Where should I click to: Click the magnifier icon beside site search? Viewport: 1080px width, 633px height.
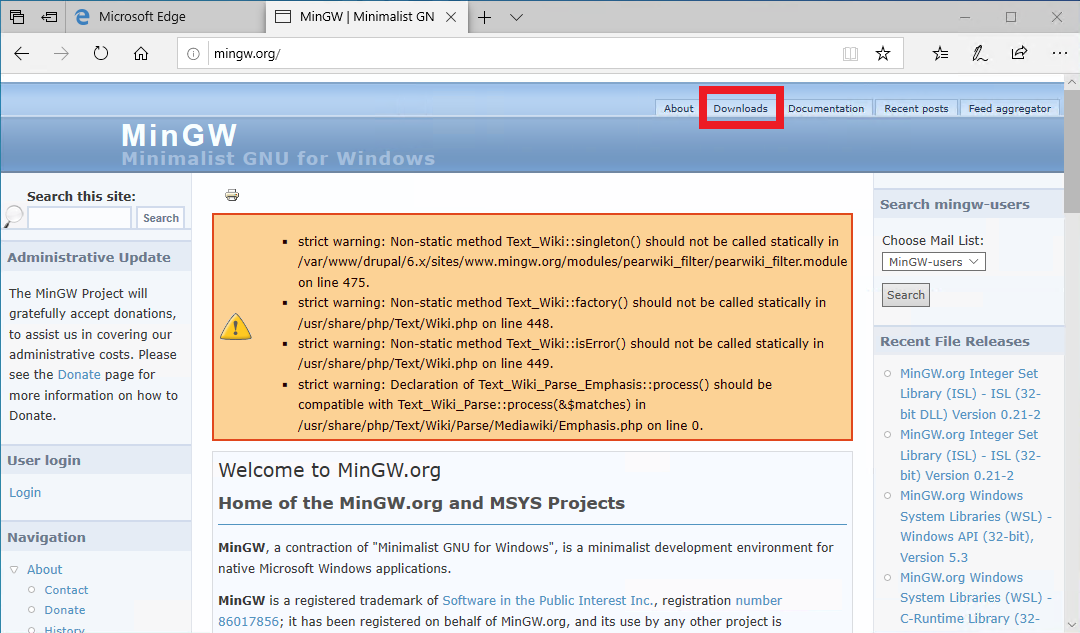(x=13, y=216)
